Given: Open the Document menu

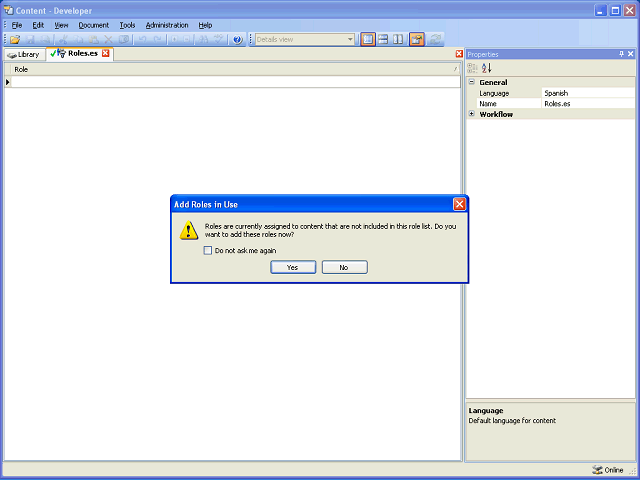Looking at the screenshot, I should (94, 25).
